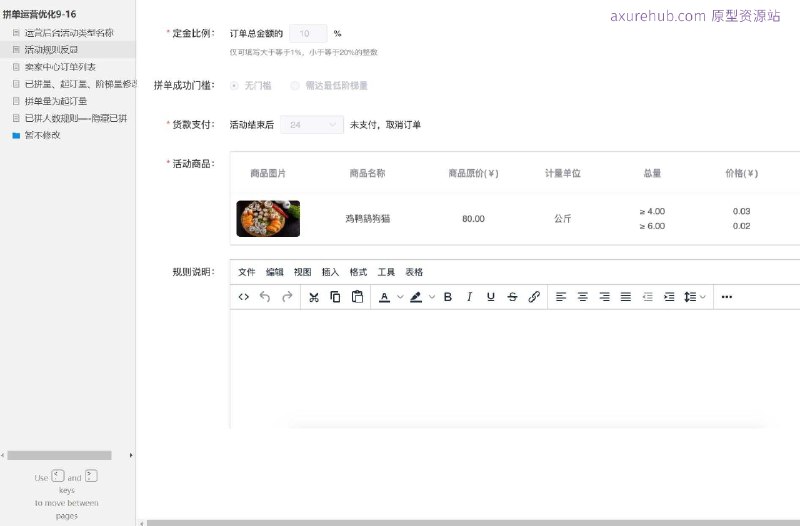Open the 插入 menu
Image resolution: width=800 pixels, height=526 pixels.
point(330,272)
